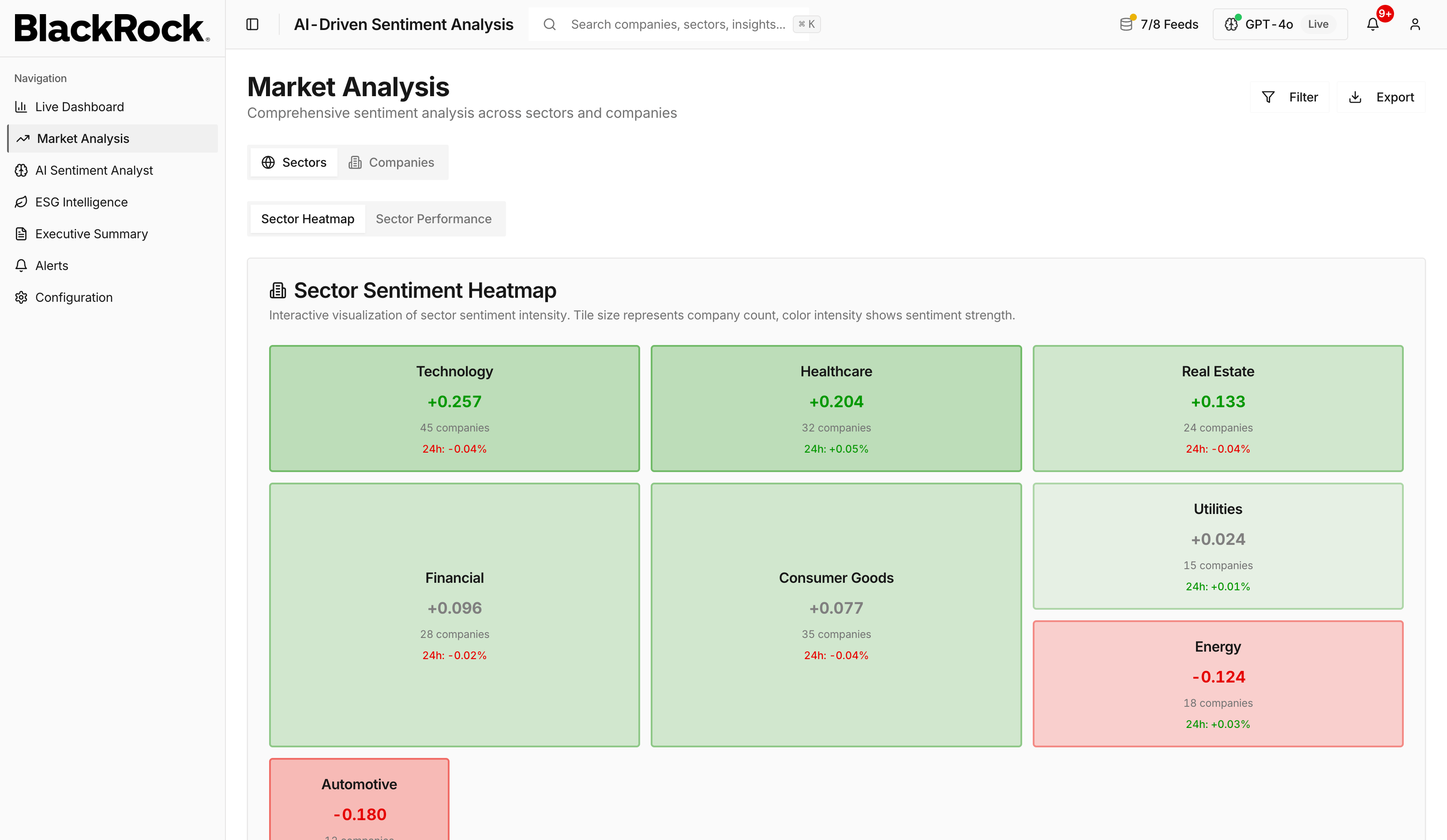
Task: Click the Configuration gear icon
Action: pos(21,297)
